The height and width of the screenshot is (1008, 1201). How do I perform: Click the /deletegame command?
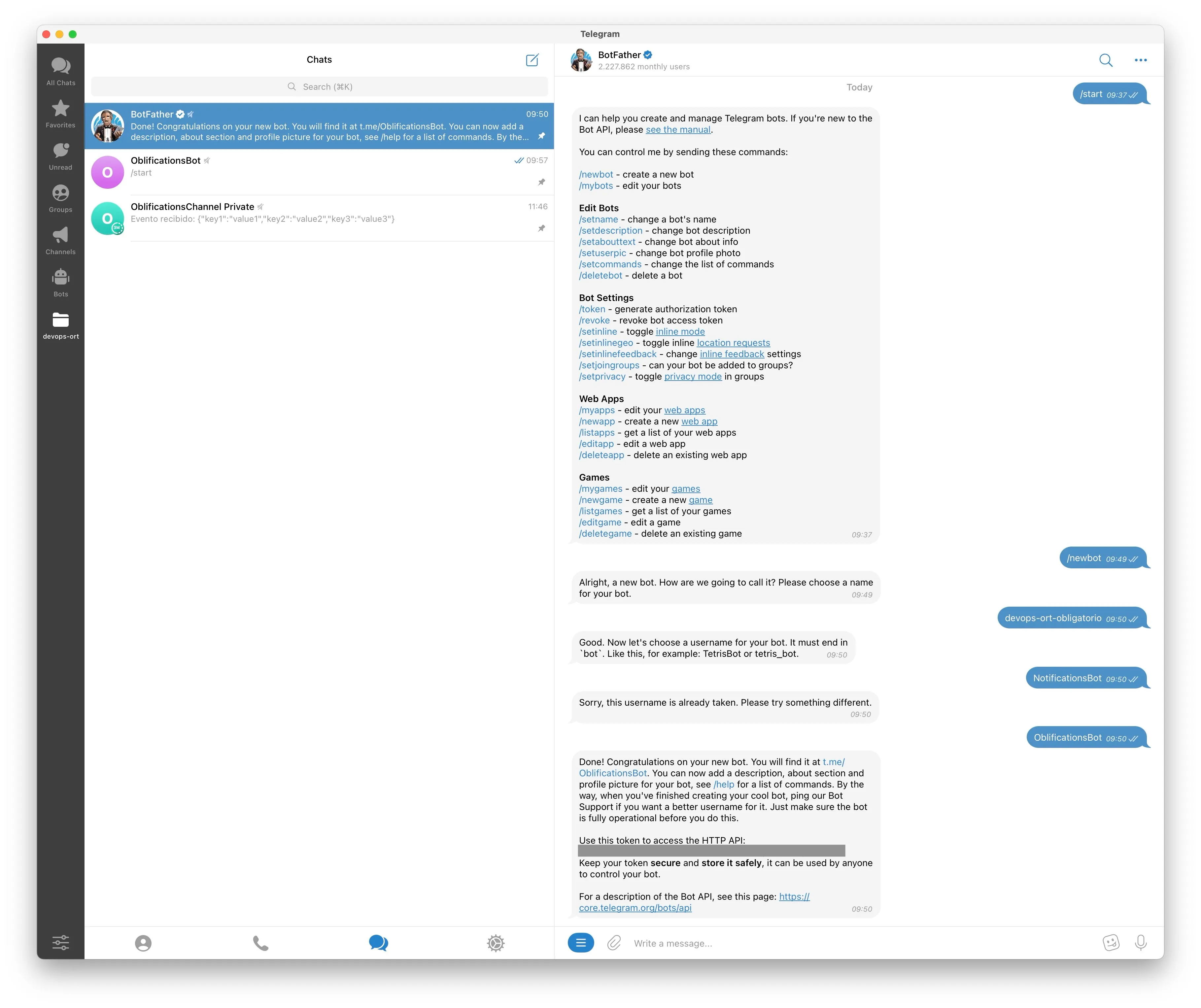tap(605, 534)
